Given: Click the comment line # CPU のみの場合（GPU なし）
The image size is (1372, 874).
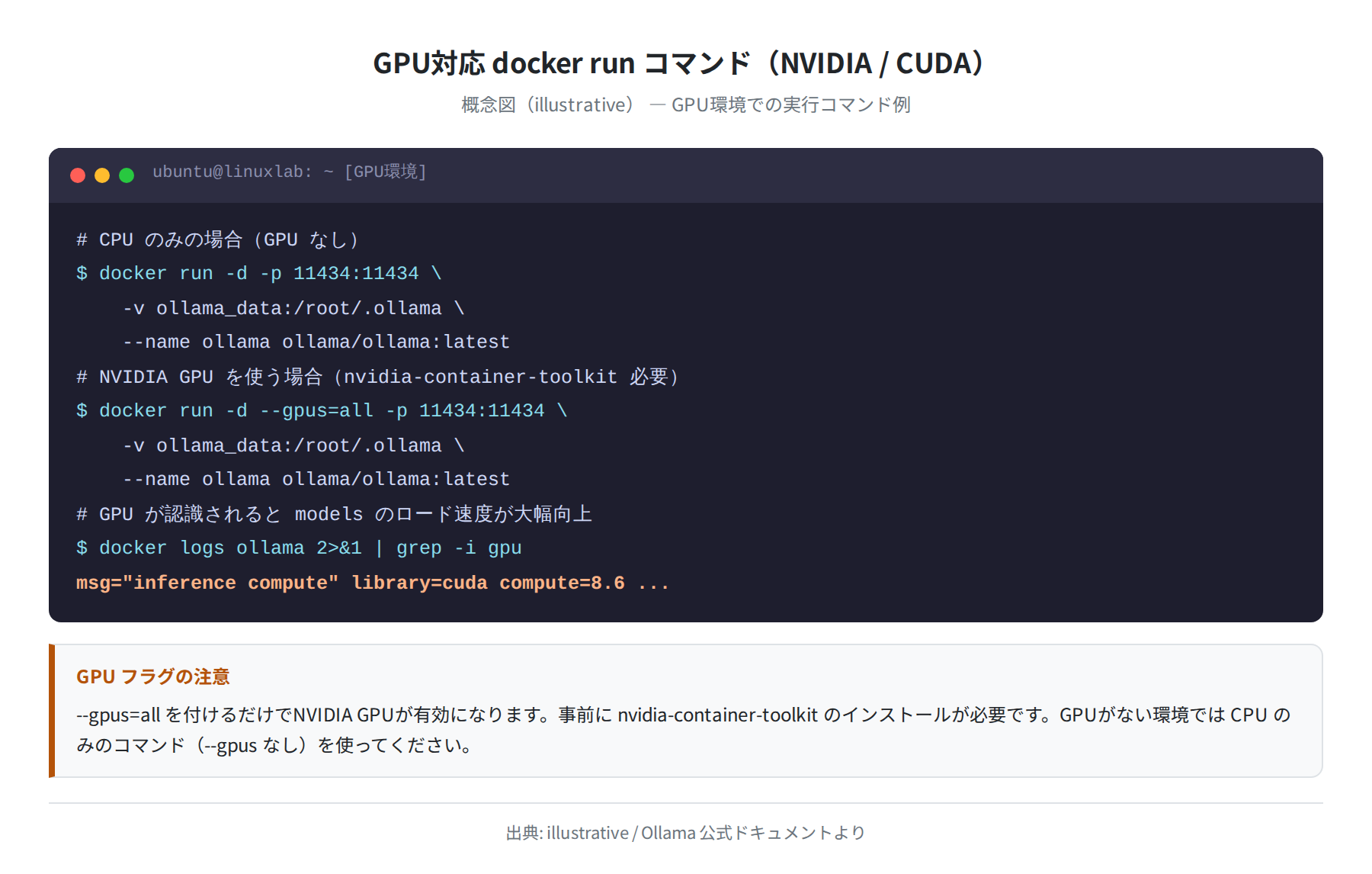Looking at the screenshot, I should (x=219, y=239).
